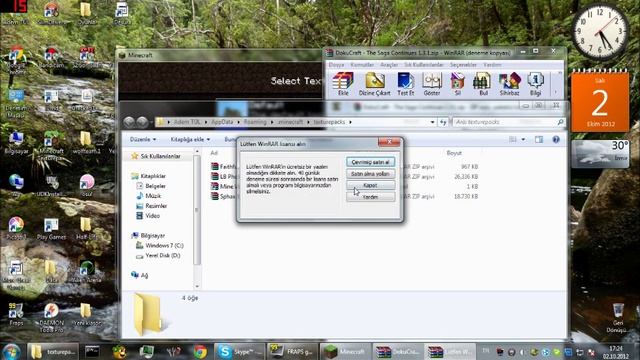Screen dimensions: 640x360
Task: Click the Kapat button in license dialog
Action: point(371,185)
